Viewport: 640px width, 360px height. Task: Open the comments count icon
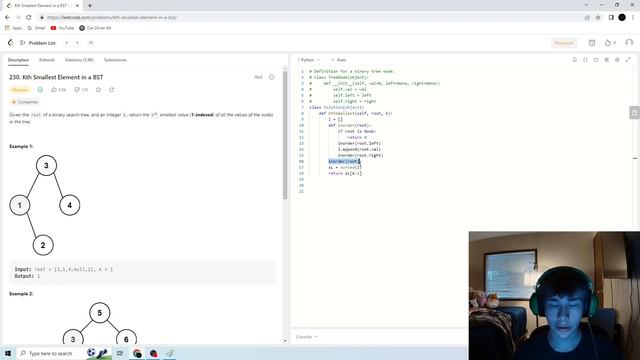(81, 90)
